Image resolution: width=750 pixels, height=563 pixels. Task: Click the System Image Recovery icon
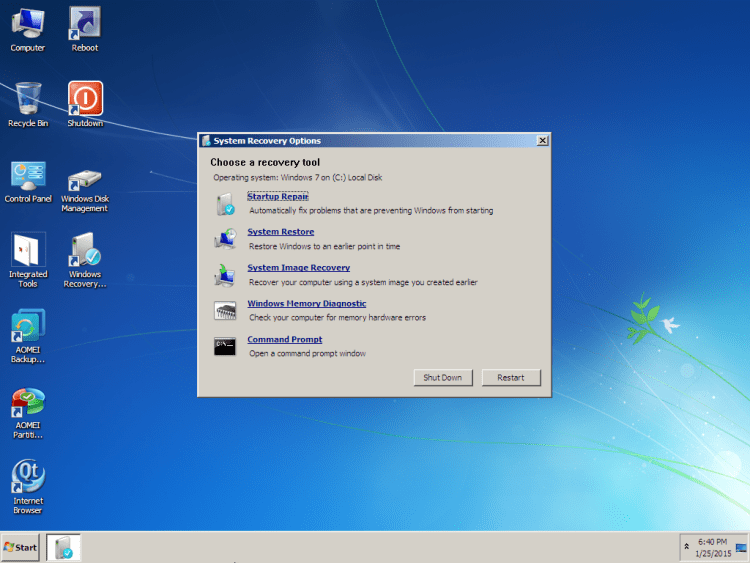coord(224,275)
